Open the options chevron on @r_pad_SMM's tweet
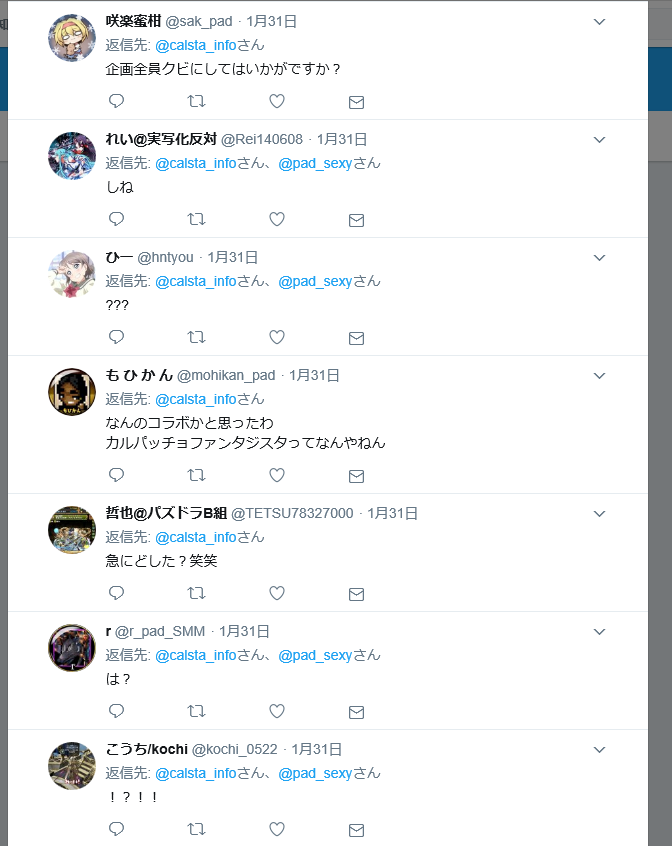 600,632
